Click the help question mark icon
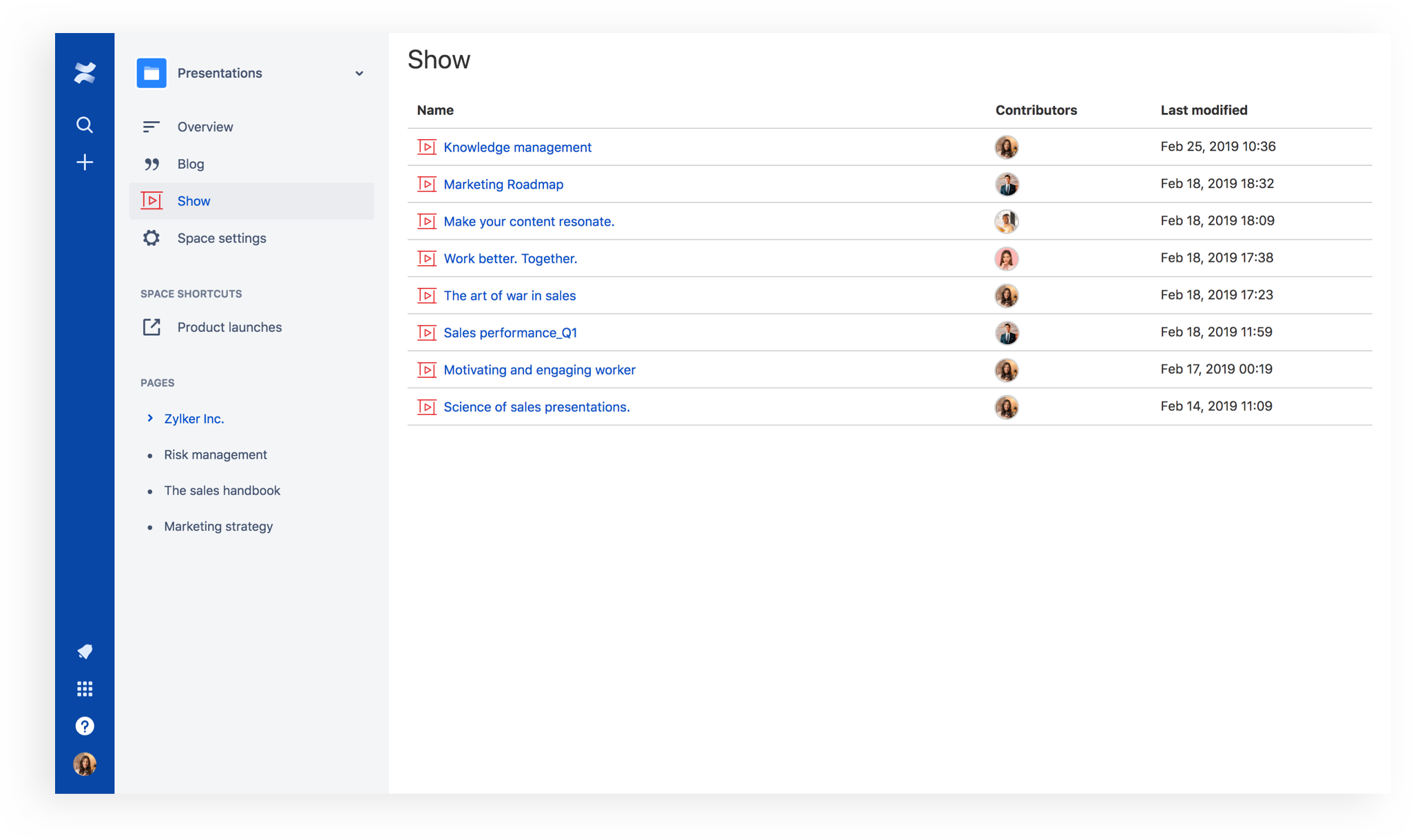The width and height of the screenshot is (1413, 840). [x=83, y=726]
